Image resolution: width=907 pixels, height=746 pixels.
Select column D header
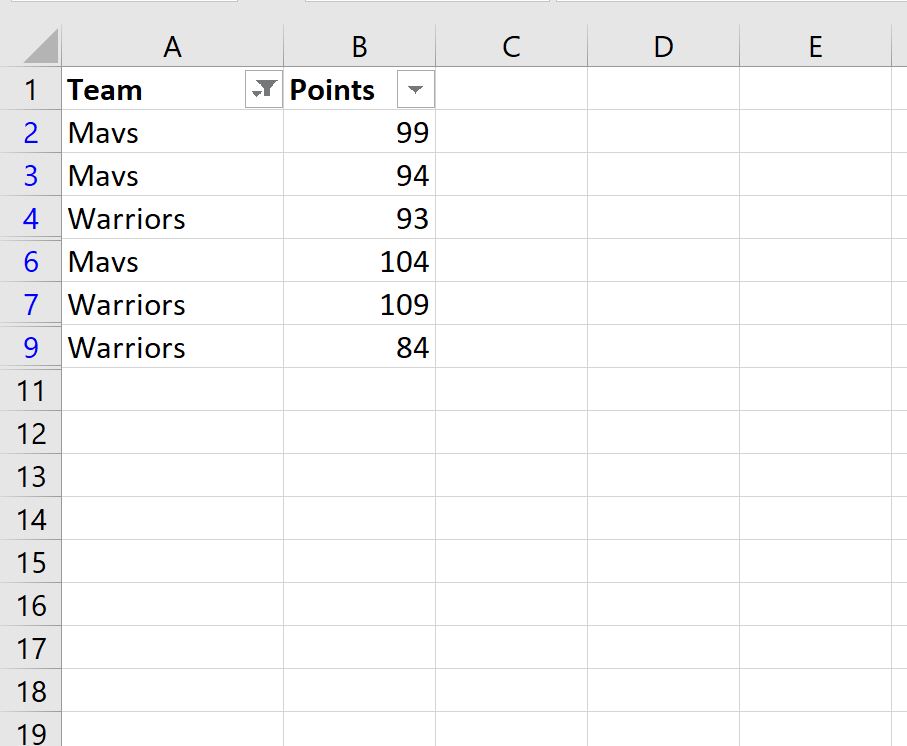(663, 46)
